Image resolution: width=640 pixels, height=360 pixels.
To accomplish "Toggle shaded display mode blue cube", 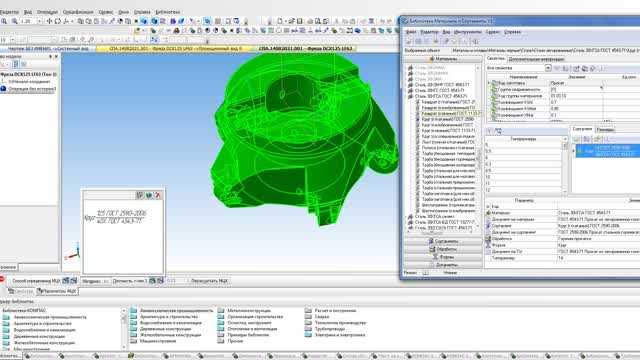I will pyautogui.click(x=144, y=21).
